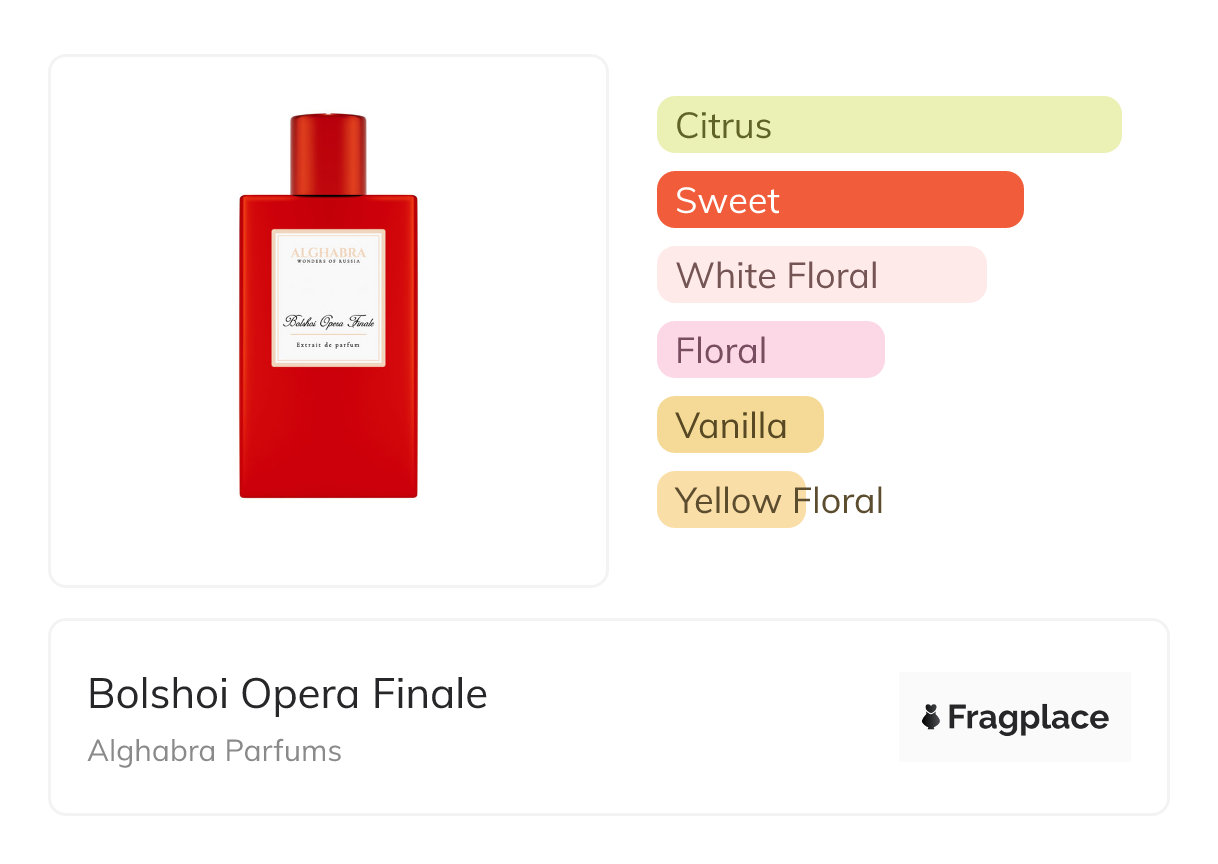This screenshot has height=864, width=1218.
Task: Open the Alghabra Parfums brand link
Action: tap(214, 751)
